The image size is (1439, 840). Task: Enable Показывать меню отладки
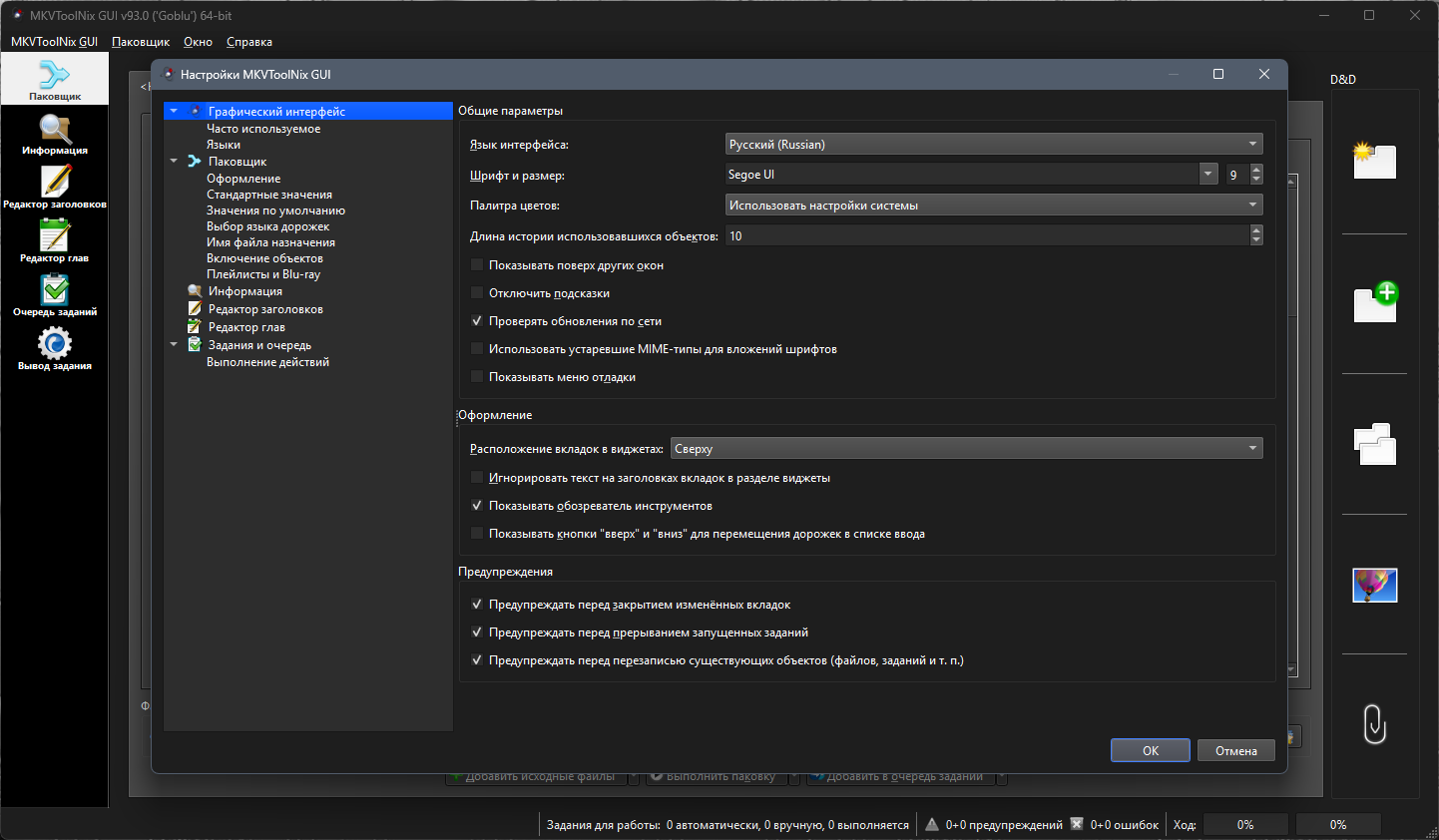tap(477, 377)
